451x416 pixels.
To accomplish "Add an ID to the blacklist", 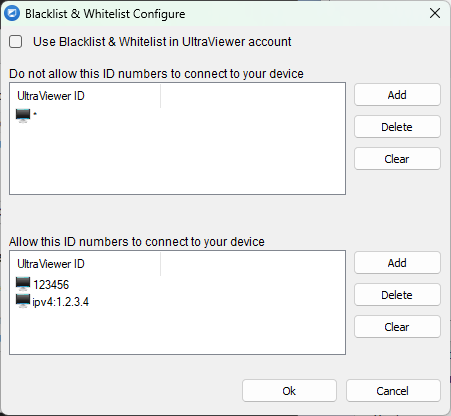I will tap(397, 95).
